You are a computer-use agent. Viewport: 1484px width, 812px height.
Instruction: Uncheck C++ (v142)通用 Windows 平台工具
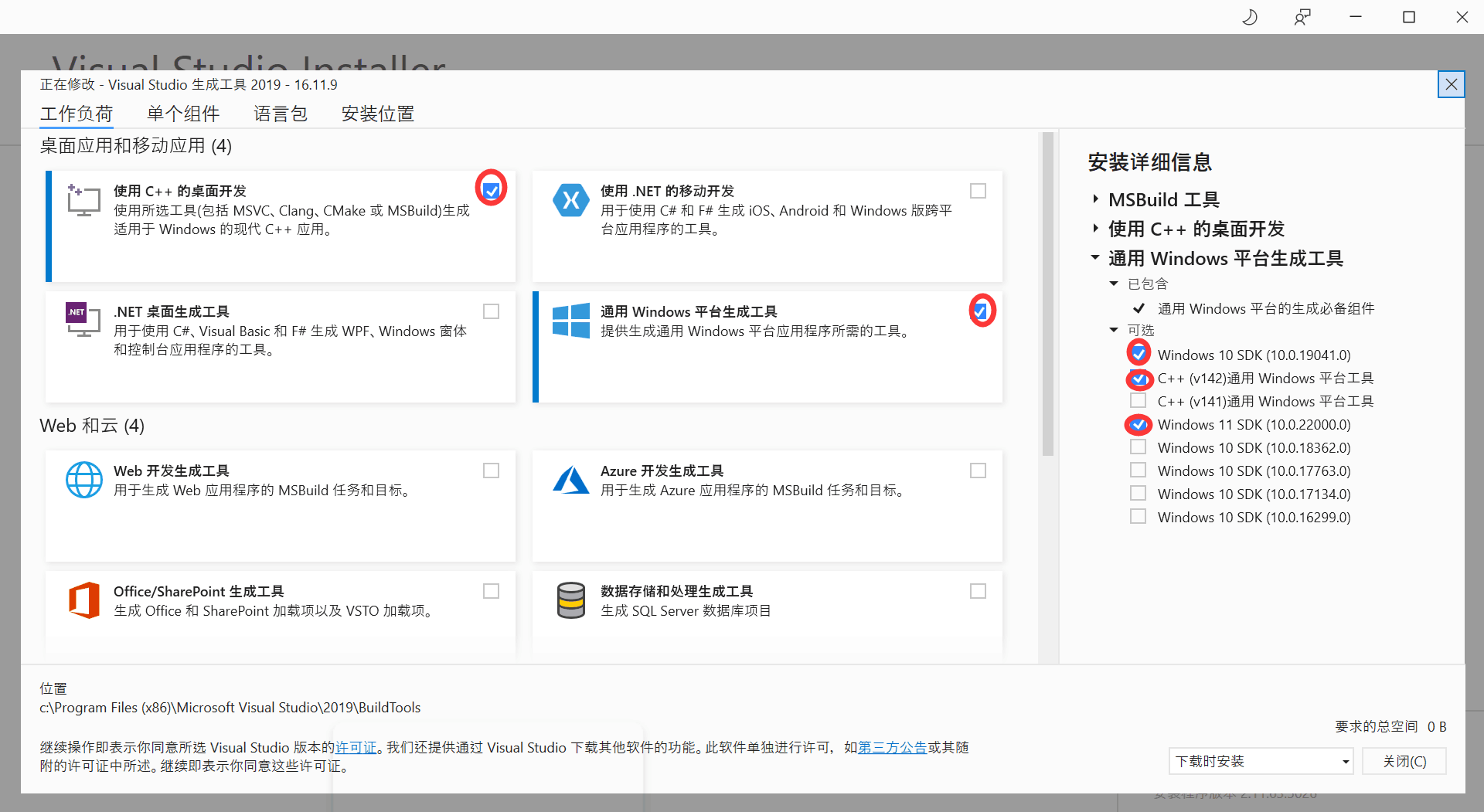click(1139, 378)
